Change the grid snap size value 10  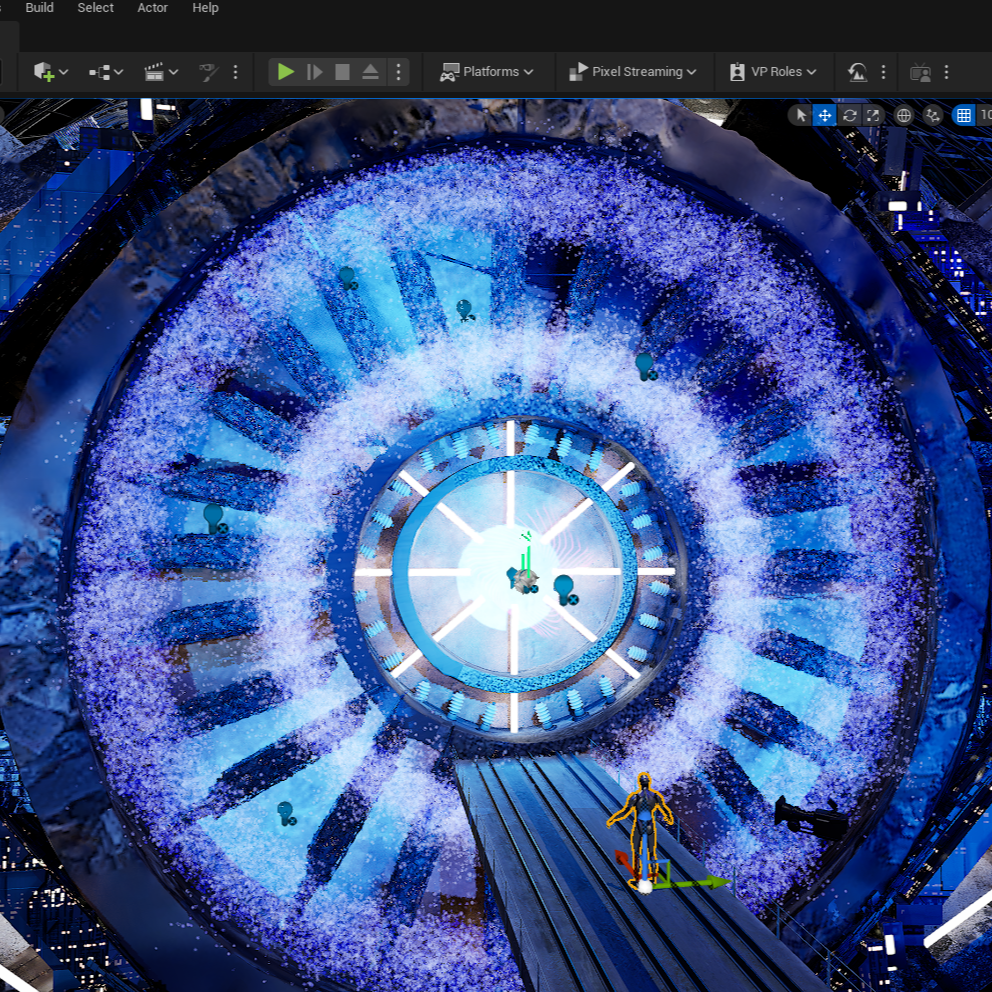point(985,115)
